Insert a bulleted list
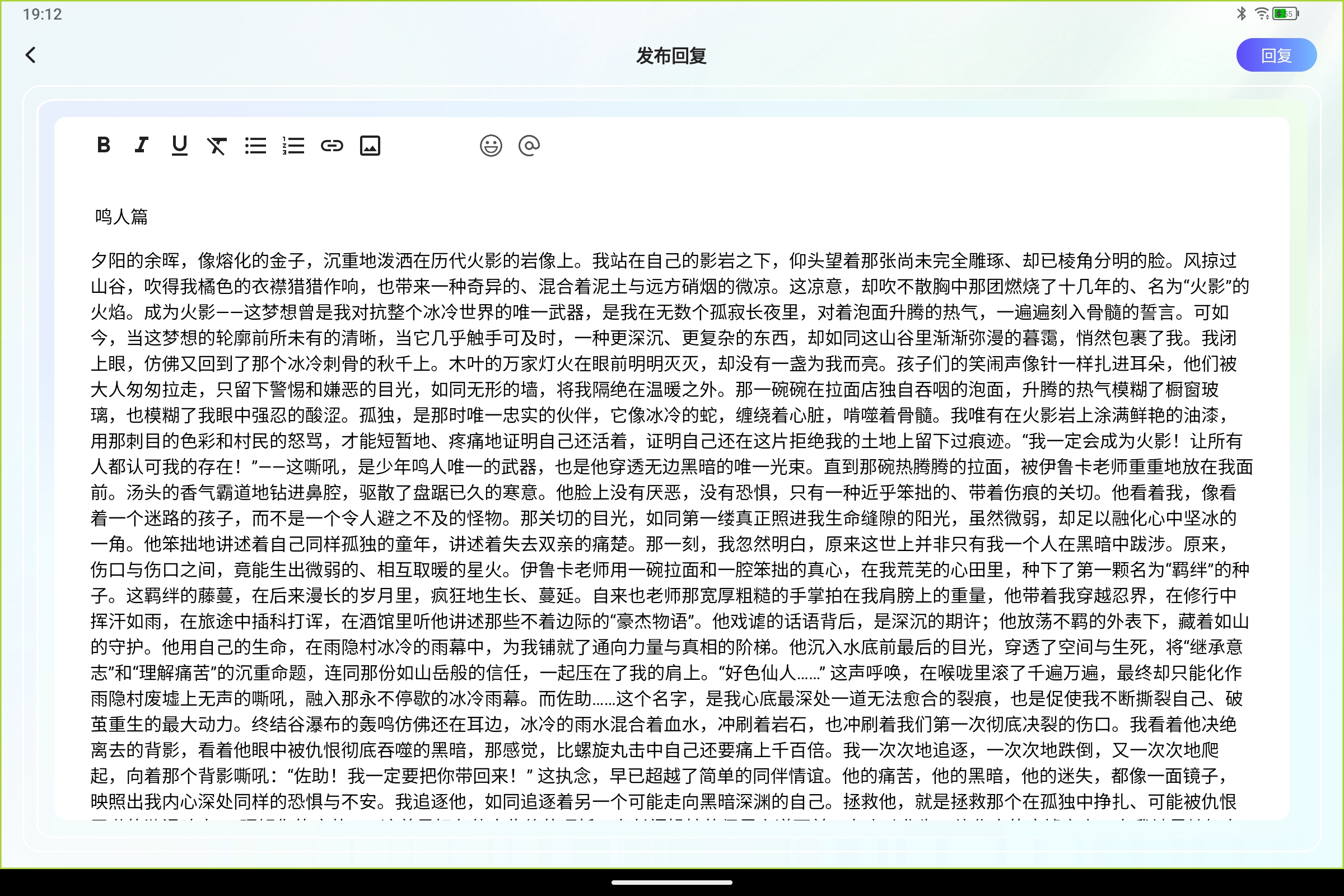 coord(255,146)
